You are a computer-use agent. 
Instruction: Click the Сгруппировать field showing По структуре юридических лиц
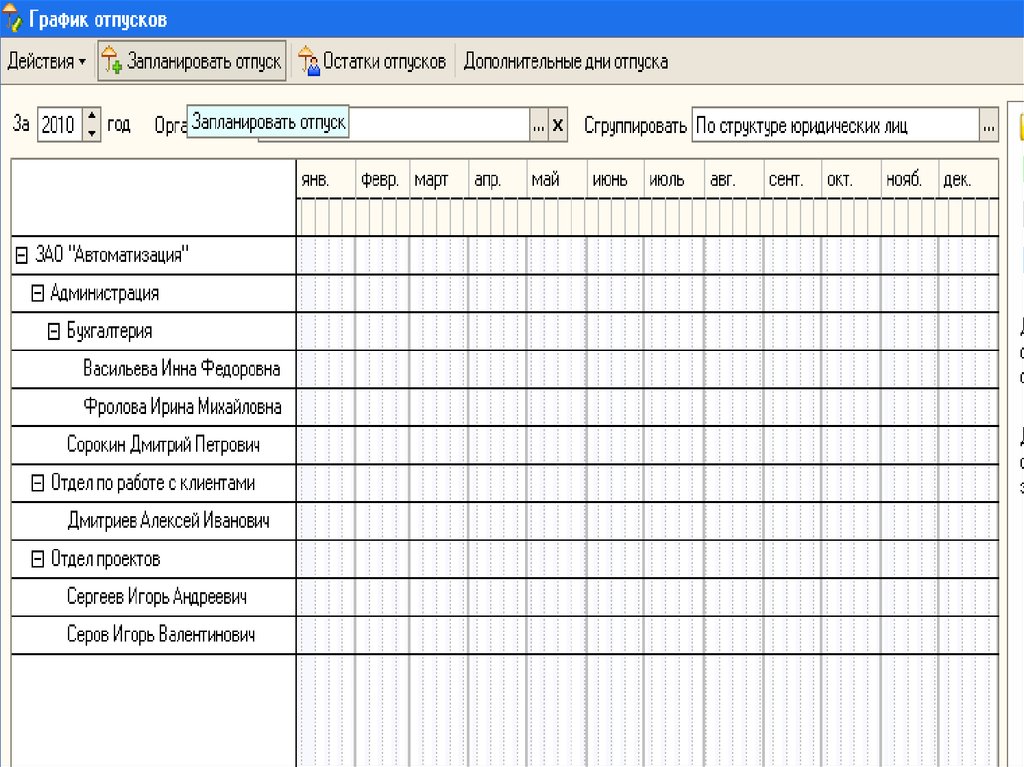click(x=833, y=126)
